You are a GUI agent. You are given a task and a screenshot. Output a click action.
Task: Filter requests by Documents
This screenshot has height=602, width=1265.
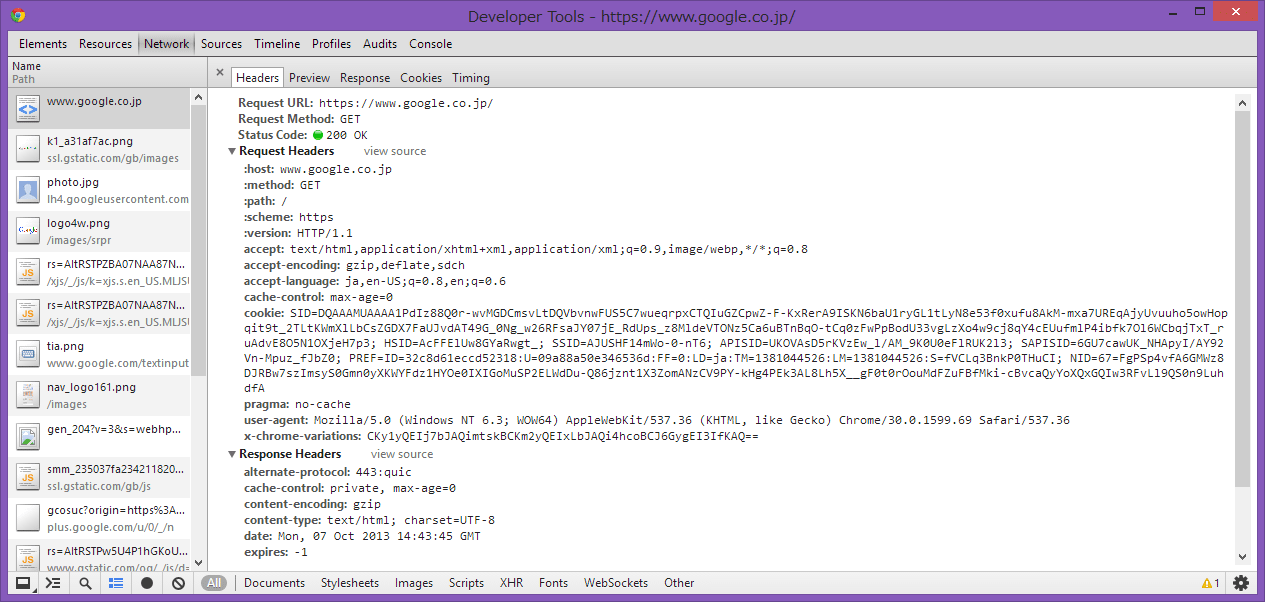coord(275,583)
